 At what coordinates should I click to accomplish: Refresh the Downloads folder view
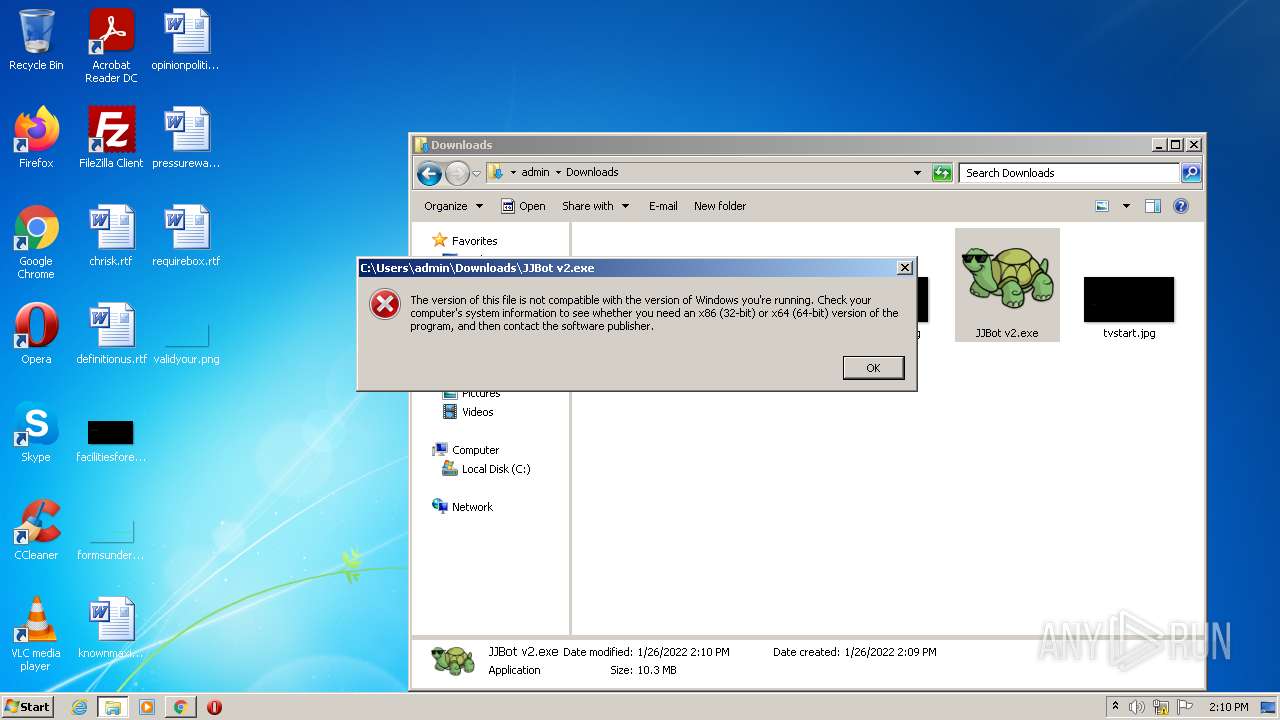[x=942, y=173]
